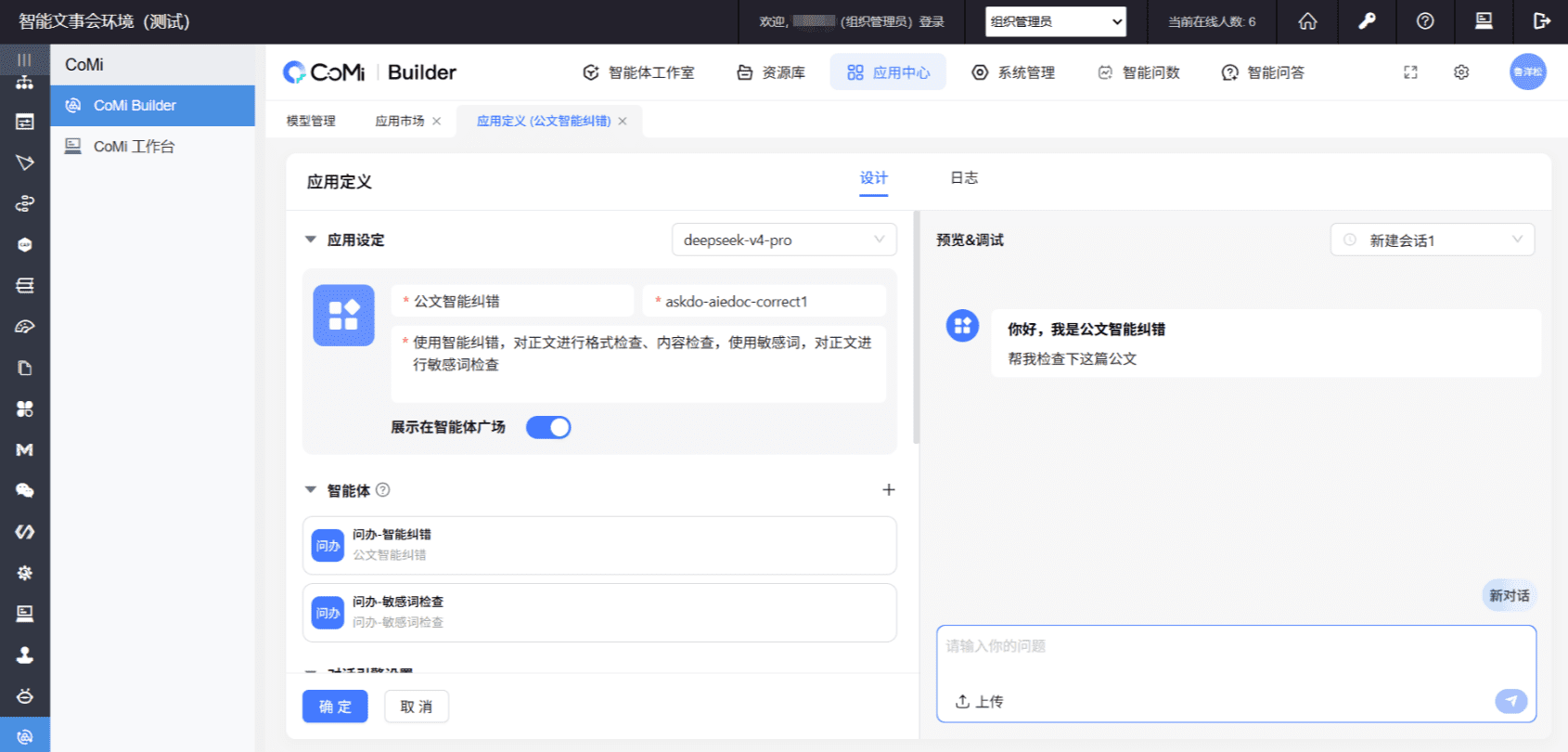Toggle fullscreen with the expand icon
Image resolution: width=1568 pixels, height=752 pixels.
[x=1410, y=72]
